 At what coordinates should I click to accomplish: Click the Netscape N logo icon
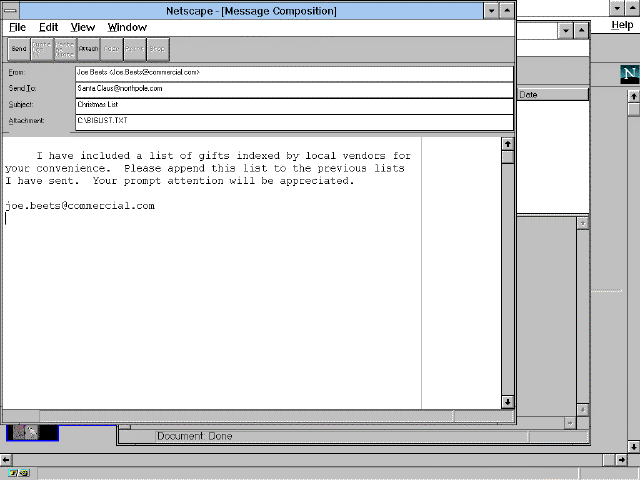[x=630, y=74]
